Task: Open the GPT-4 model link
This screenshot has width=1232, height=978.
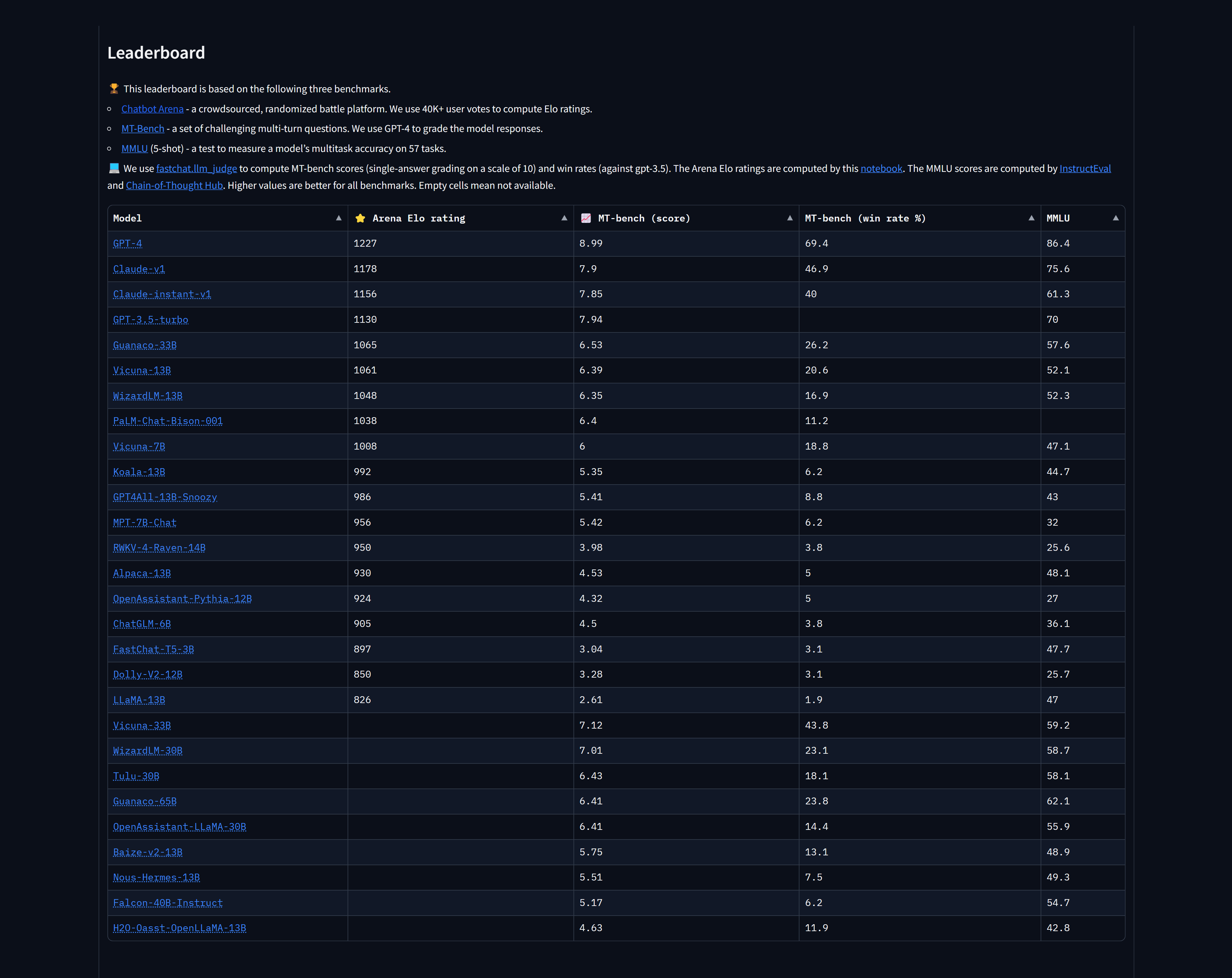Action: pos(127,244)
